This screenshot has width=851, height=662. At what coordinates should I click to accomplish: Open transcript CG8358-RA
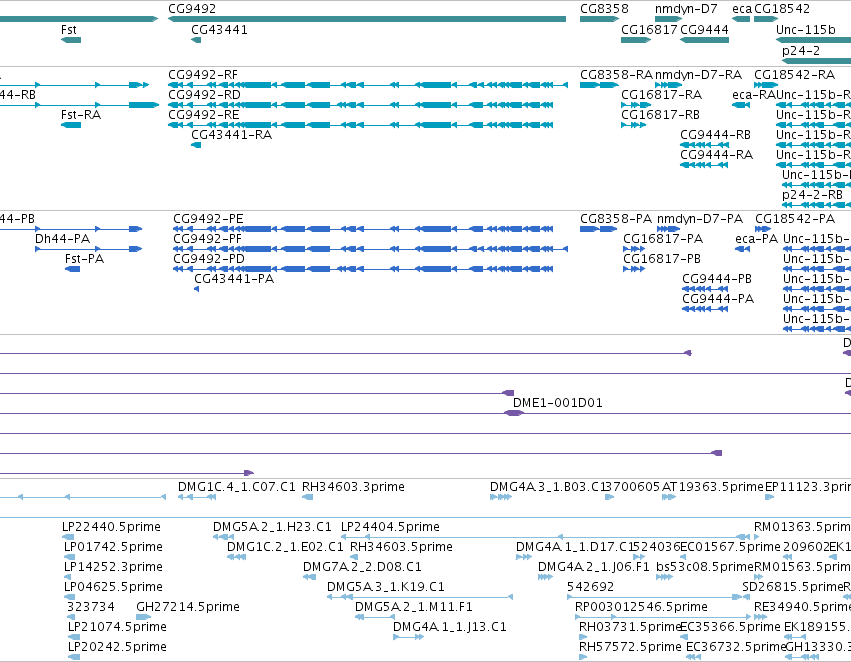point(616,75)
